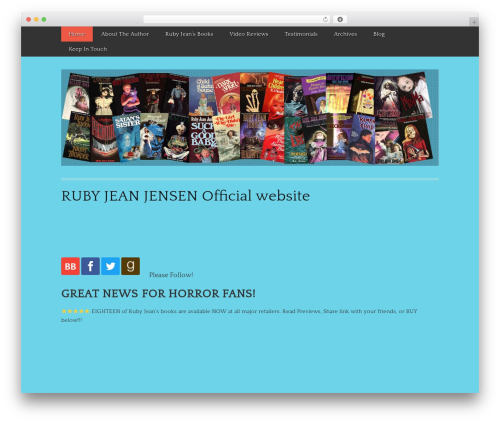The width and height of the screenshot is (500, 423).
Task: Visit the Facebook page icon
Action: coord(90,266)
